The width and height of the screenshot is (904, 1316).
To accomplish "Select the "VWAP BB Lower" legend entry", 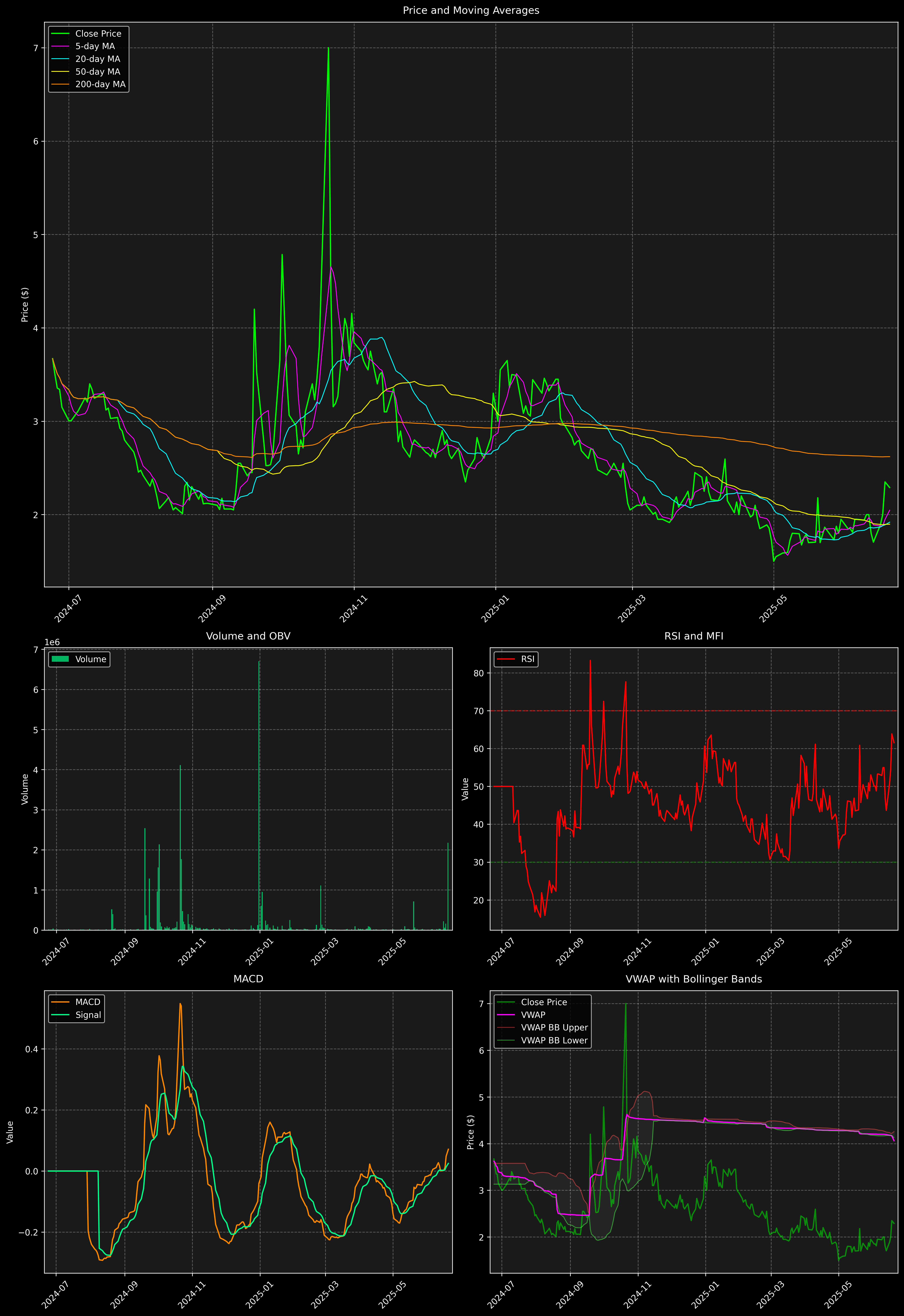I will 555,1040.
